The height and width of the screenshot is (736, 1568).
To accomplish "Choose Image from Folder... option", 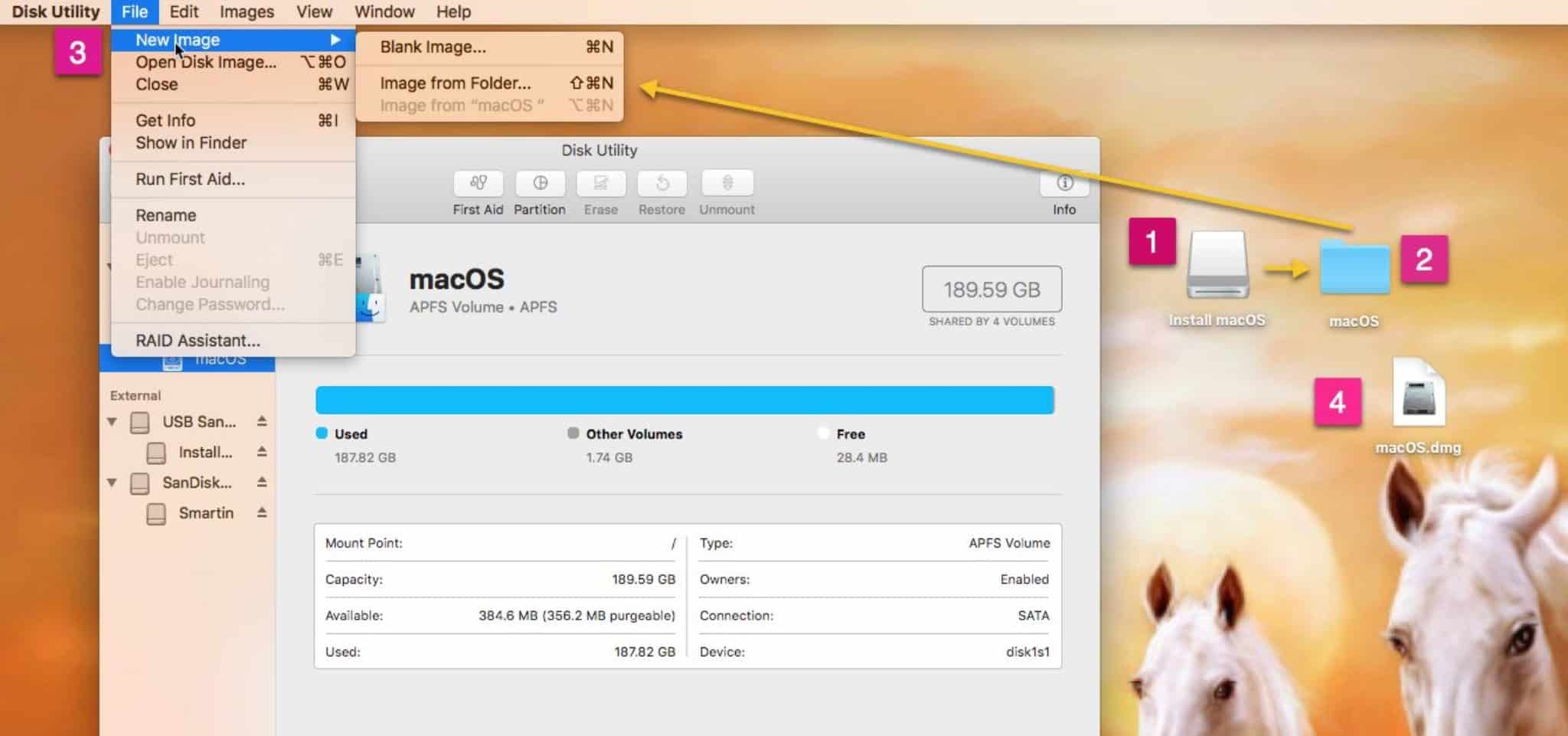I will pos(490,83).
